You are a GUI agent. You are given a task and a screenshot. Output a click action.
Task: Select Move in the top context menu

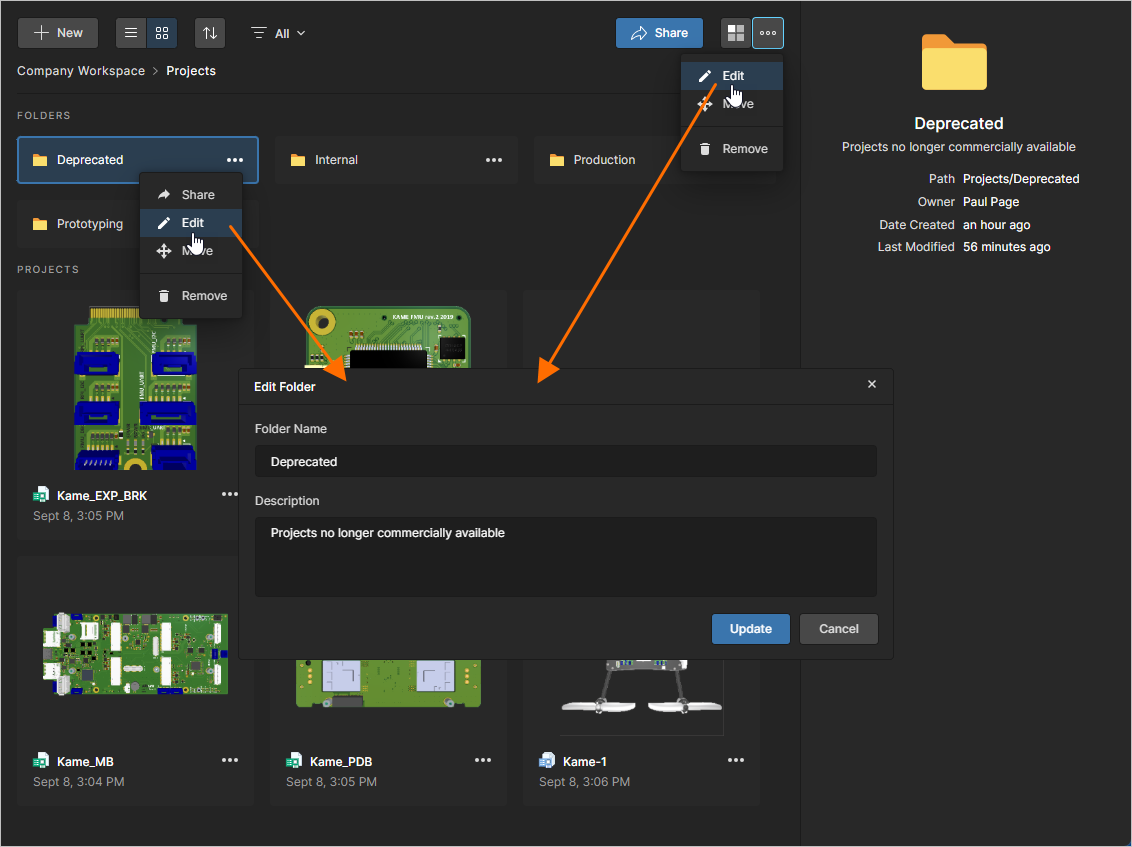coord(731,103)
